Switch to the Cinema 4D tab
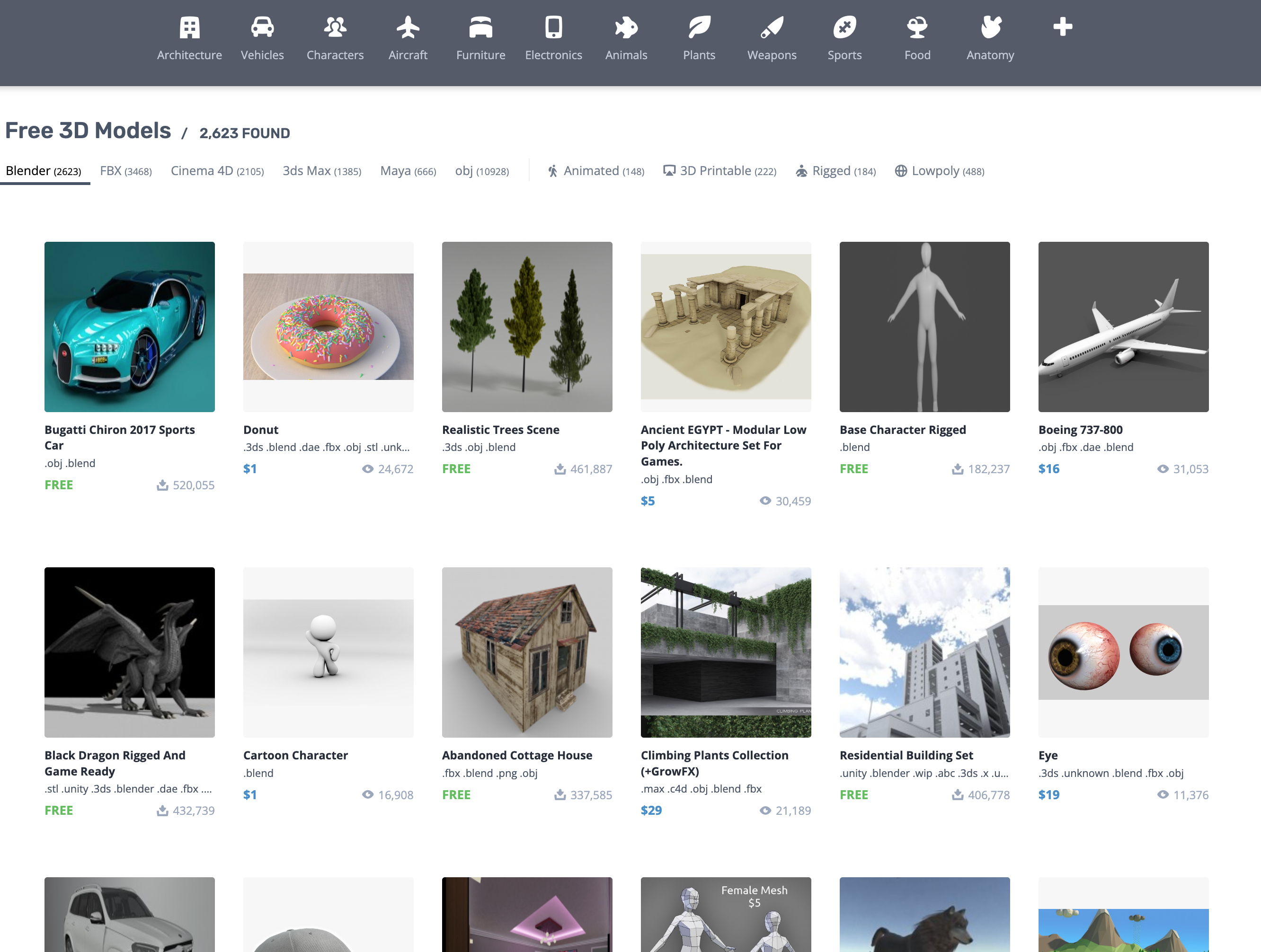Screen dimensions: 1261x952 (217, 171)
